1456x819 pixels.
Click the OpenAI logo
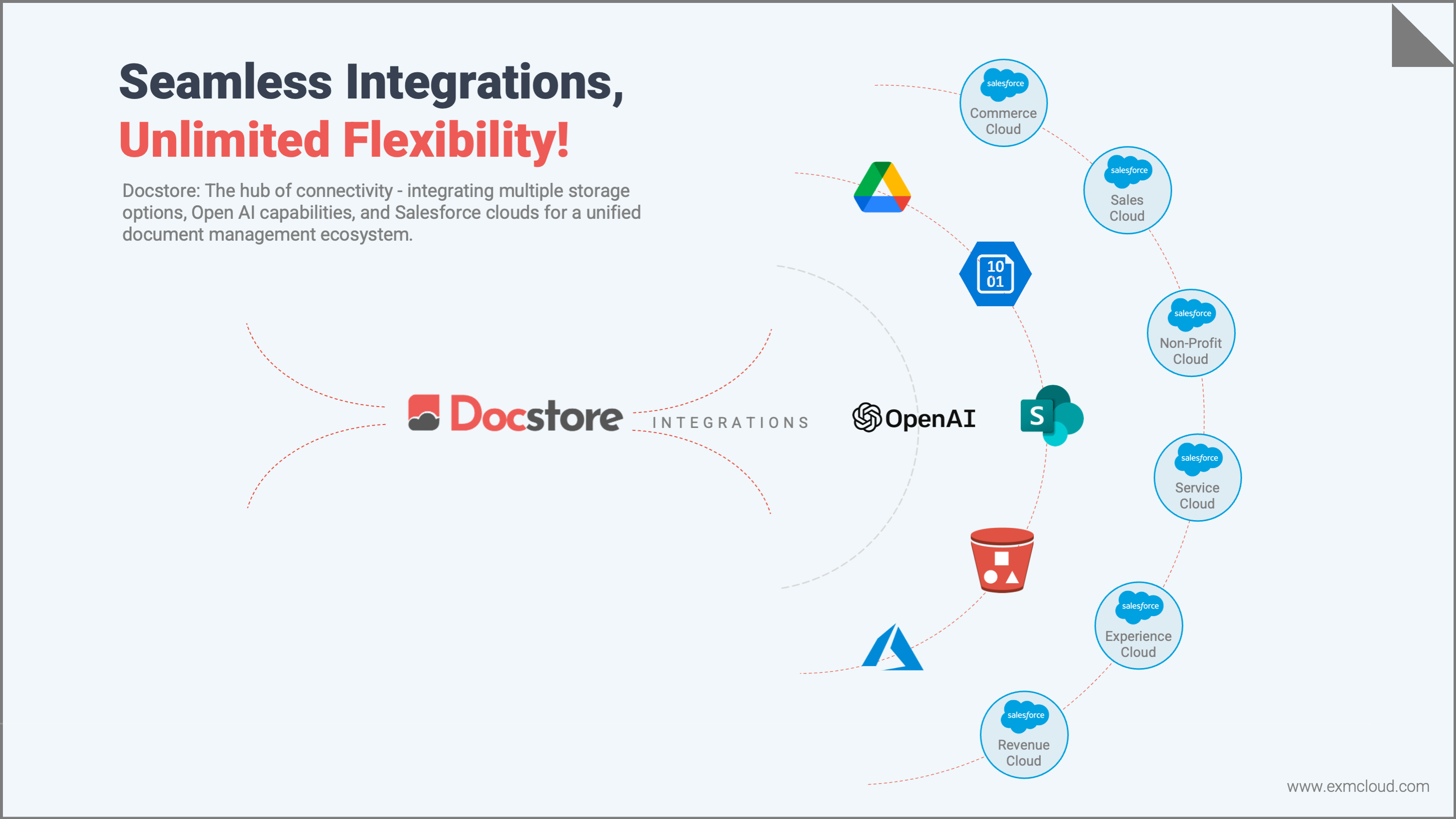pos(914,418)
